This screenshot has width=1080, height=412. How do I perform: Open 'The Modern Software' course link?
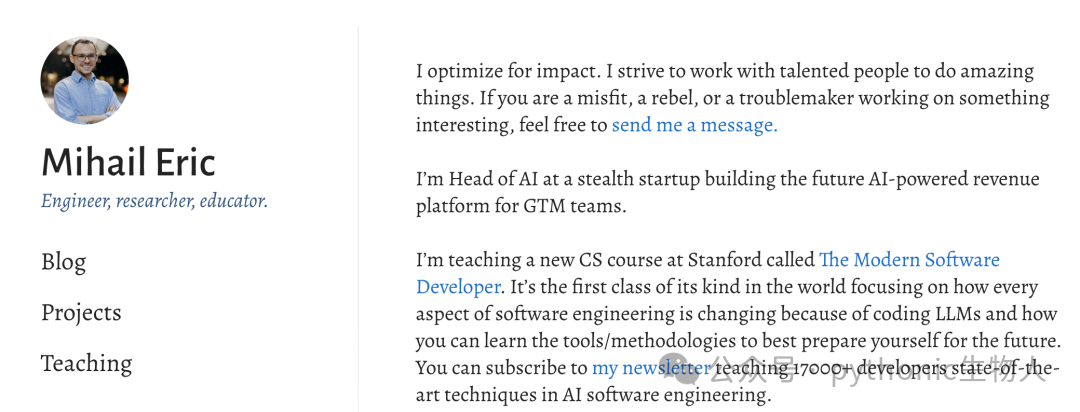coord(909,260)
